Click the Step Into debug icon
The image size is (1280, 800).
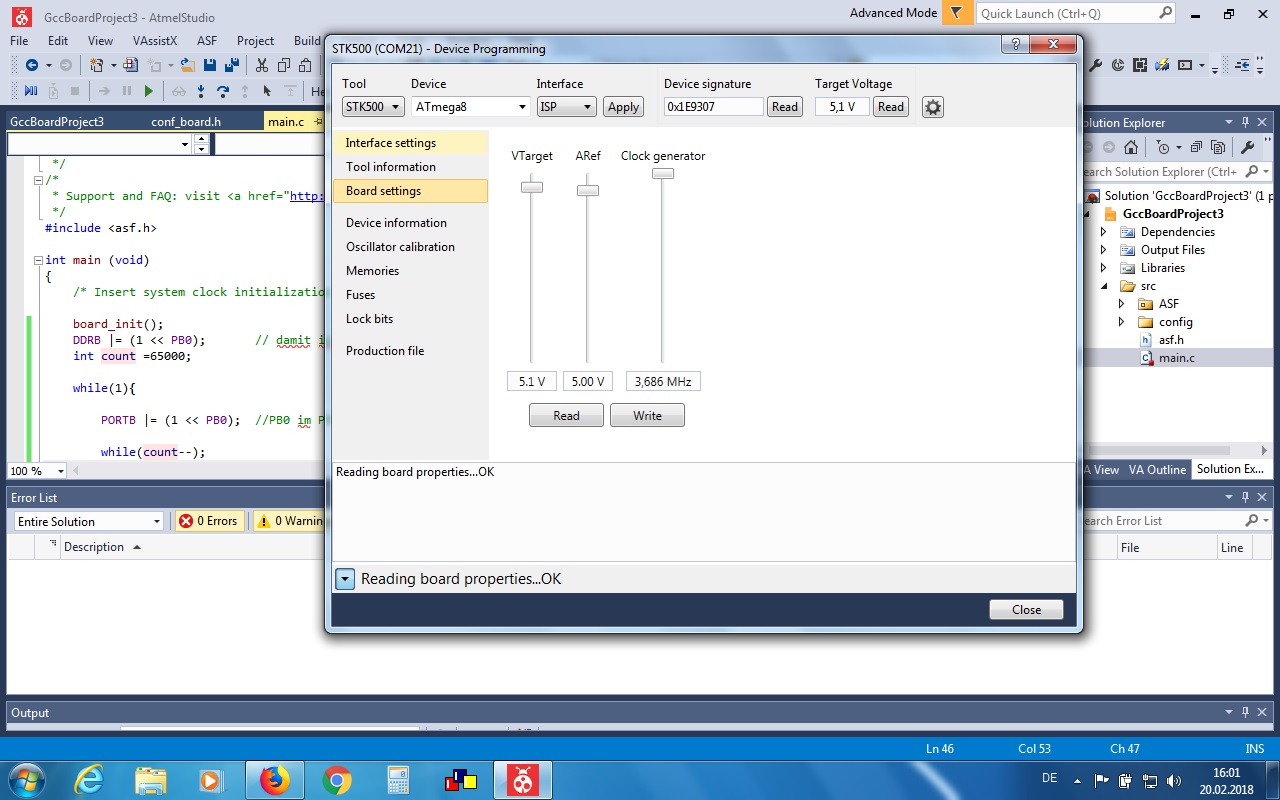point(201,91)
